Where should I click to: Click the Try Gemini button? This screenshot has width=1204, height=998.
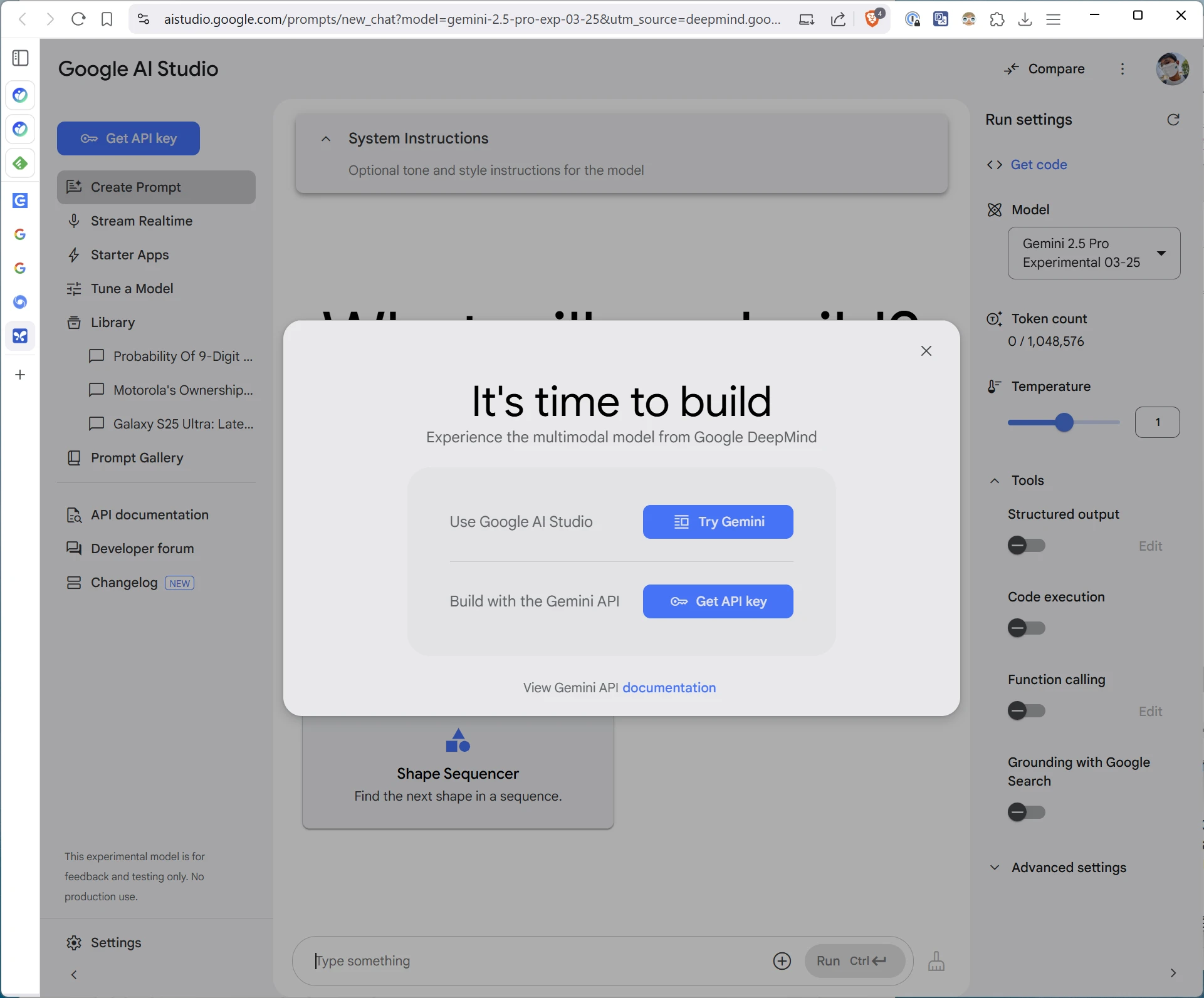[718, 522]
